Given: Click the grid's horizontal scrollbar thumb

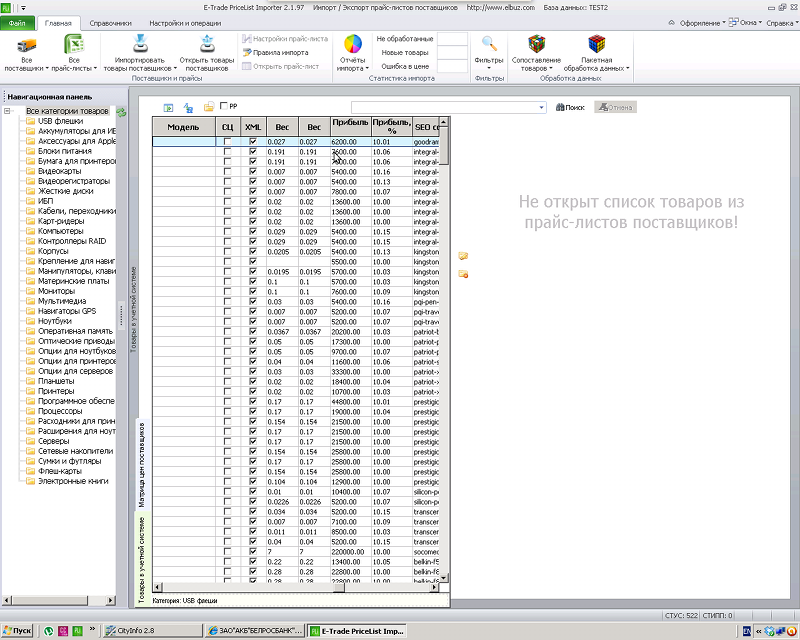Looking at the screenshot, I should point(339,587).
